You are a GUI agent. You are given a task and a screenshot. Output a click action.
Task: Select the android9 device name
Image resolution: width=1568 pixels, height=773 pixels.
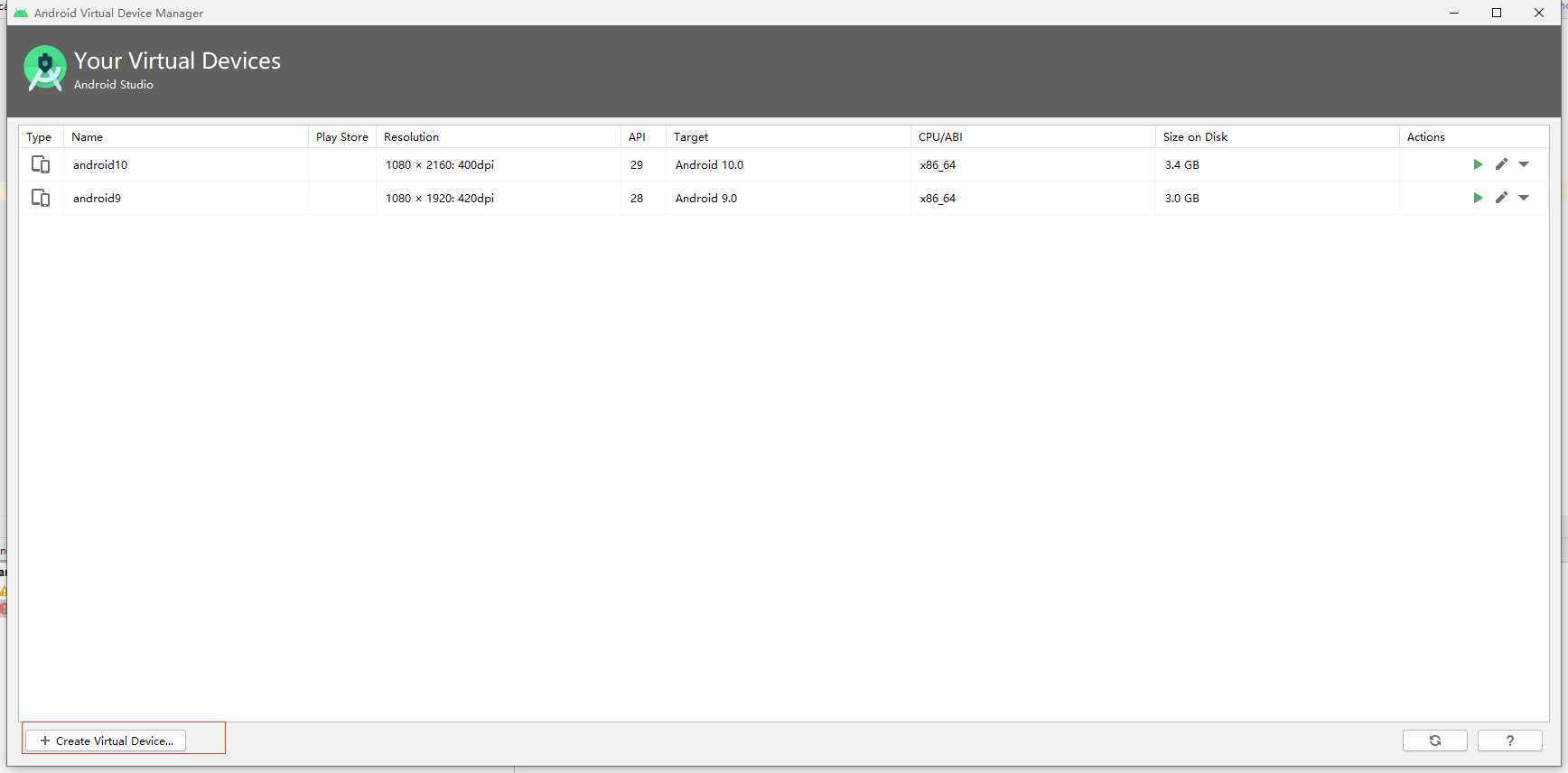pos(97,198)
